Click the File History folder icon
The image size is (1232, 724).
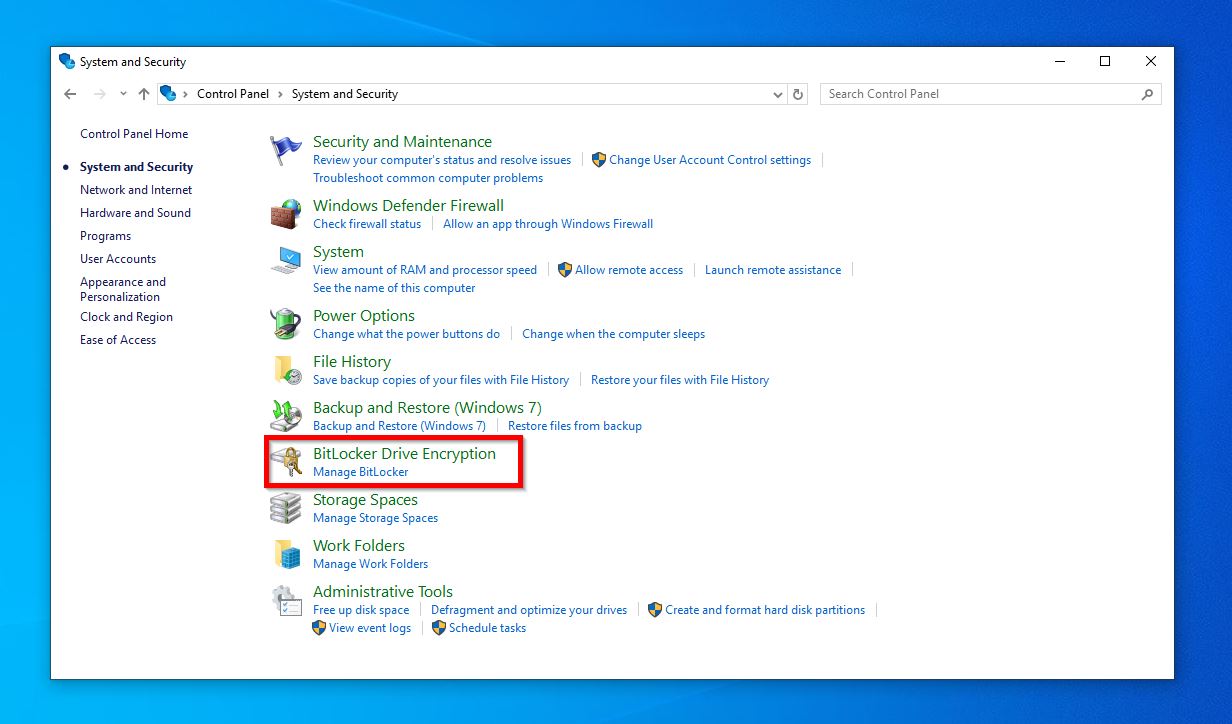(x=286, y=370)
